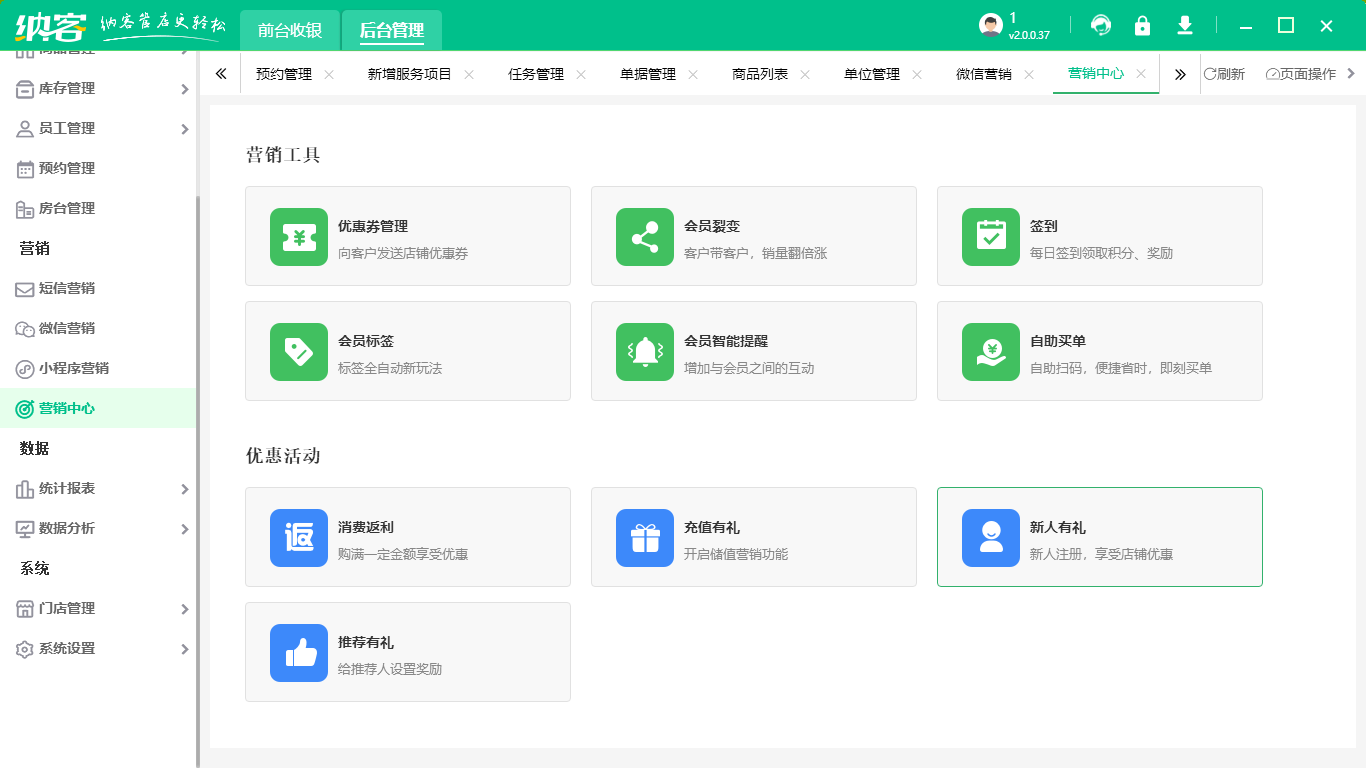
Task: Click the data analysis (数据分析) monitor icon
Action: click(25, 529)
